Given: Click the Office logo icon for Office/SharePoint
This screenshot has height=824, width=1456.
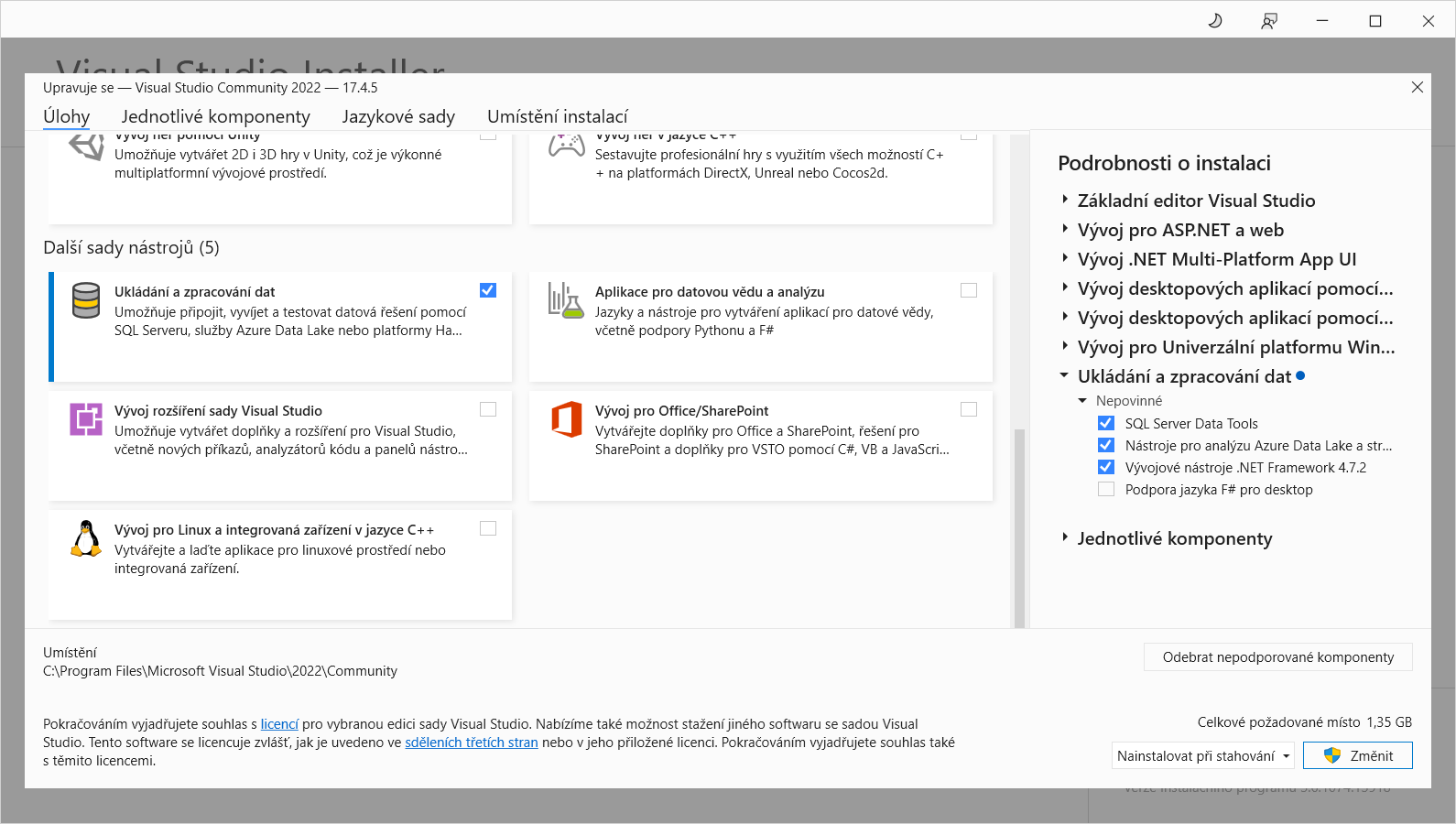Looking at the screenshot, I should tap(566, 419).
